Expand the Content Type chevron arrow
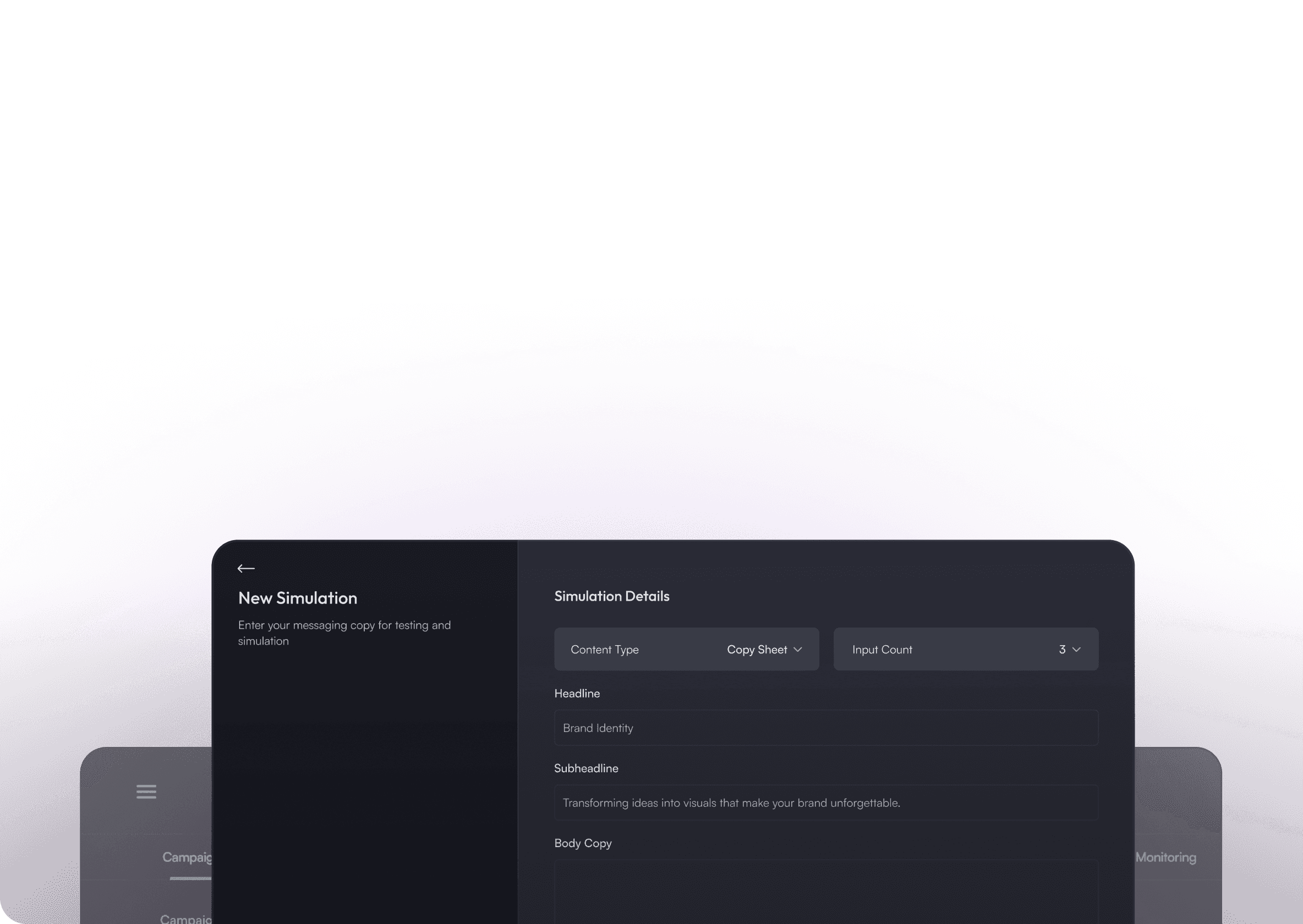Screen dimensions: 1303x924 (797, 649)
